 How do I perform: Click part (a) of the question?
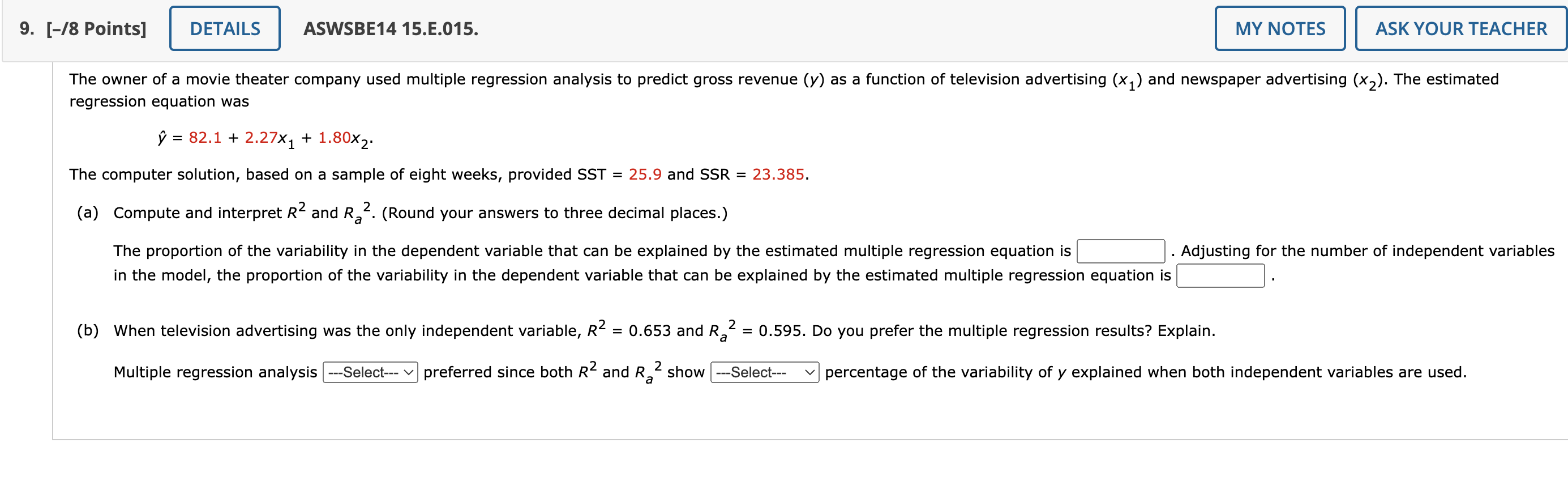click(x=88, y=212)
